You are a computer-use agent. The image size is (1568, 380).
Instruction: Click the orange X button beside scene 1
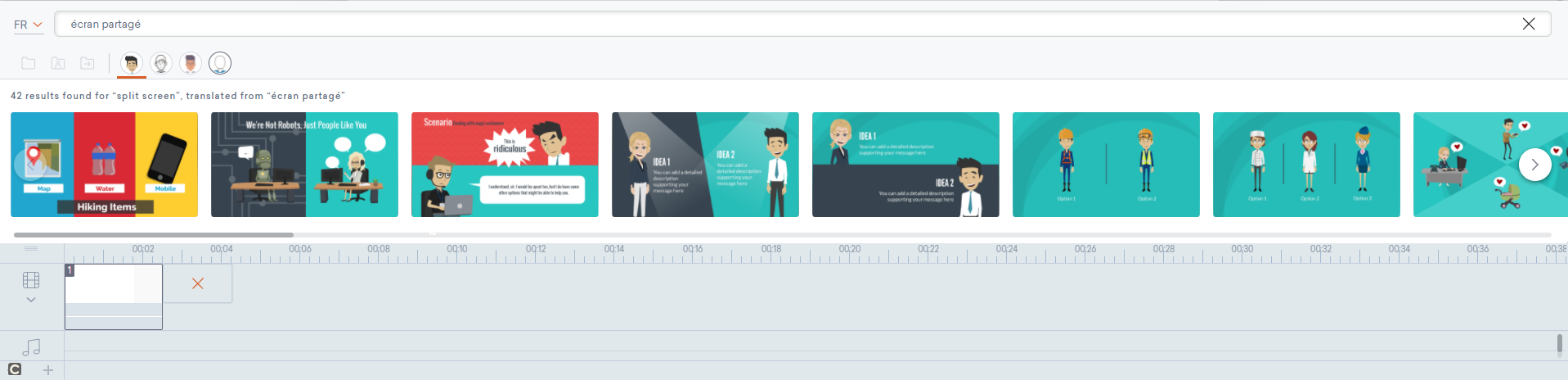coord(197,283)
